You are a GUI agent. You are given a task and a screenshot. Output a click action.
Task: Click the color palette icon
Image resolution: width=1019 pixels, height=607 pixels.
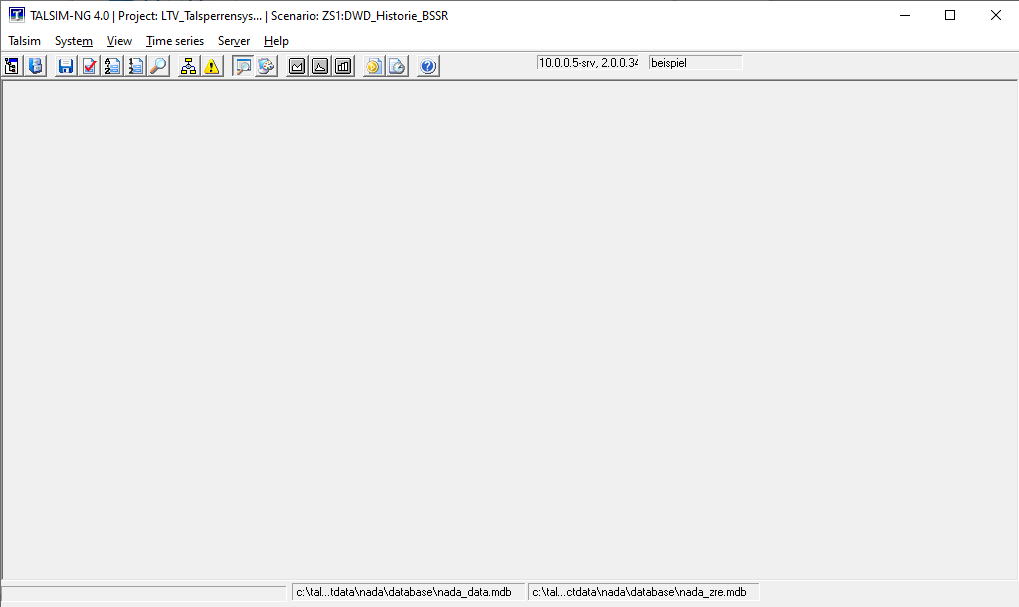point(266,66)
